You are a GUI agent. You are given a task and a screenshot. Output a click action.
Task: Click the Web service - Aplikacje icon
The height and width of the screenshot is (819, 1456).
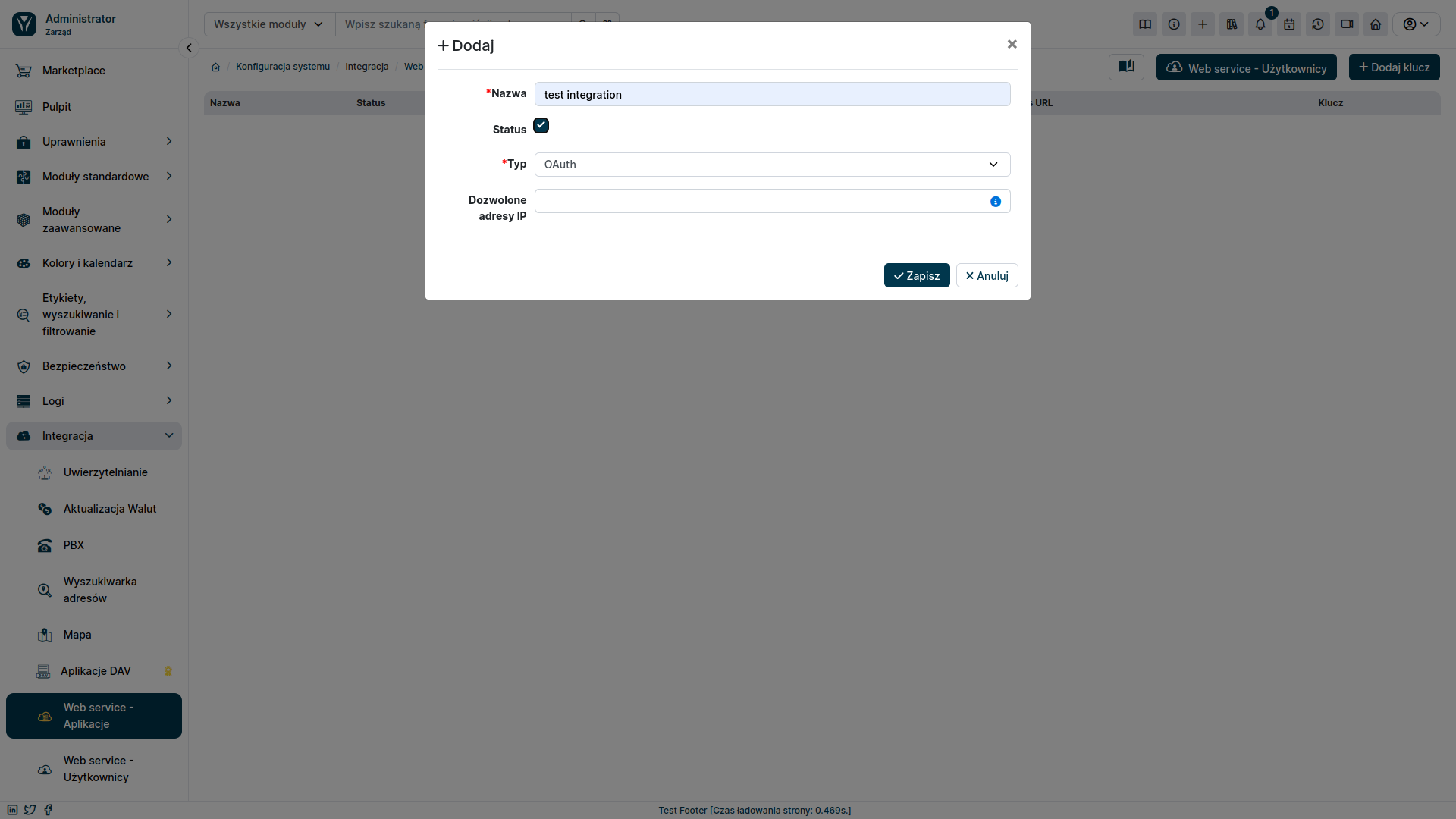coord(44,716)
